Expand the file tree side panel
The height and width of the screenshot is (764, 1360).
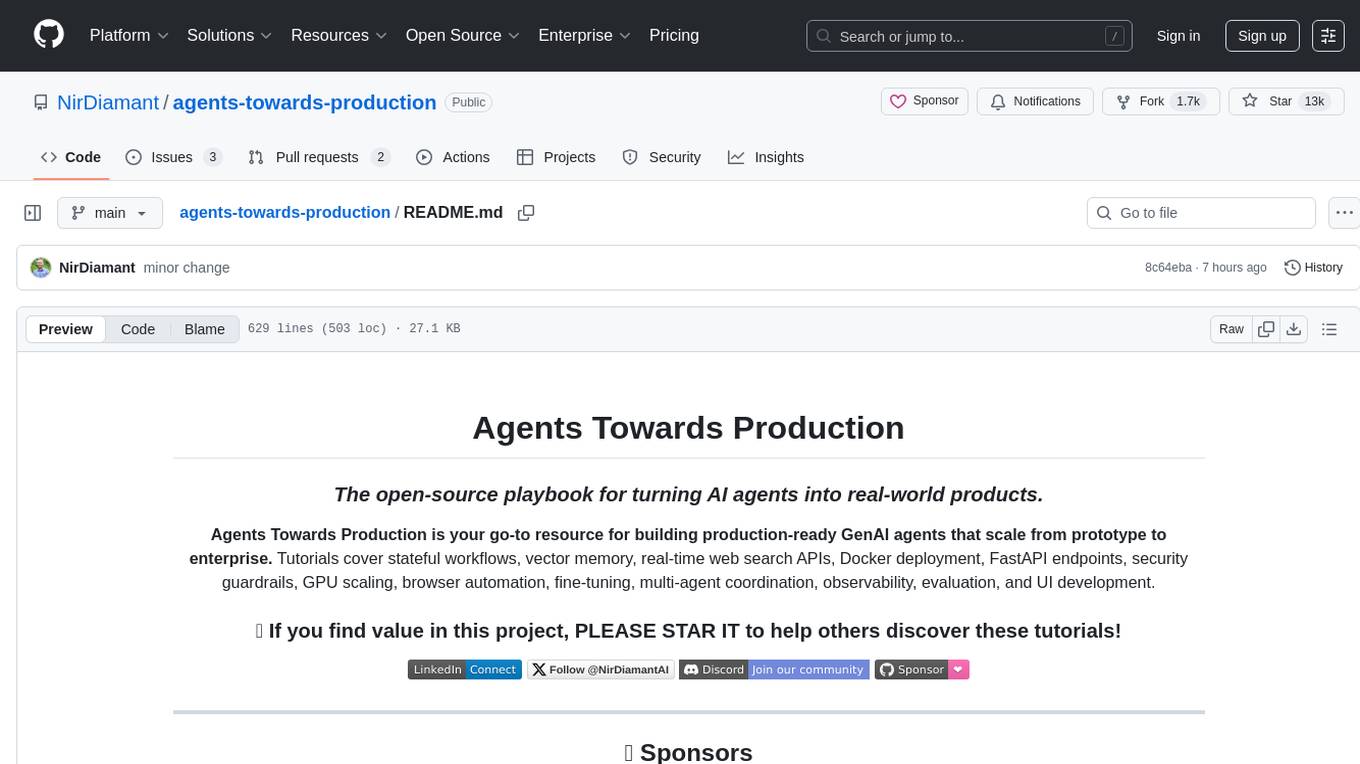[x=33, y=213]
